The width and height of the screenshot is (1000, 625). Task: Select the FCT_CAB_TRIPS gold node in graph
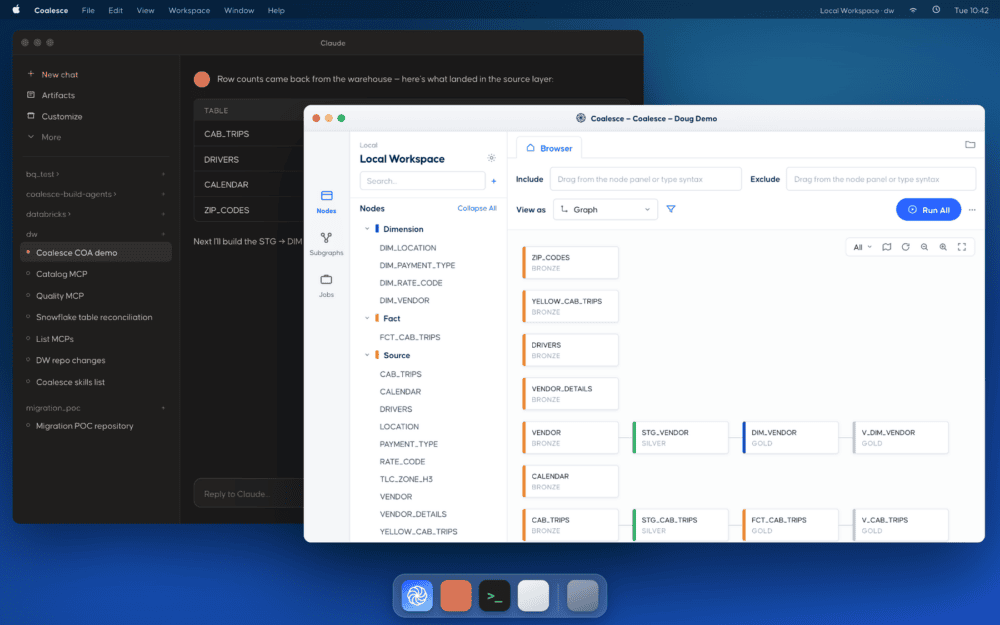(790, 525)
